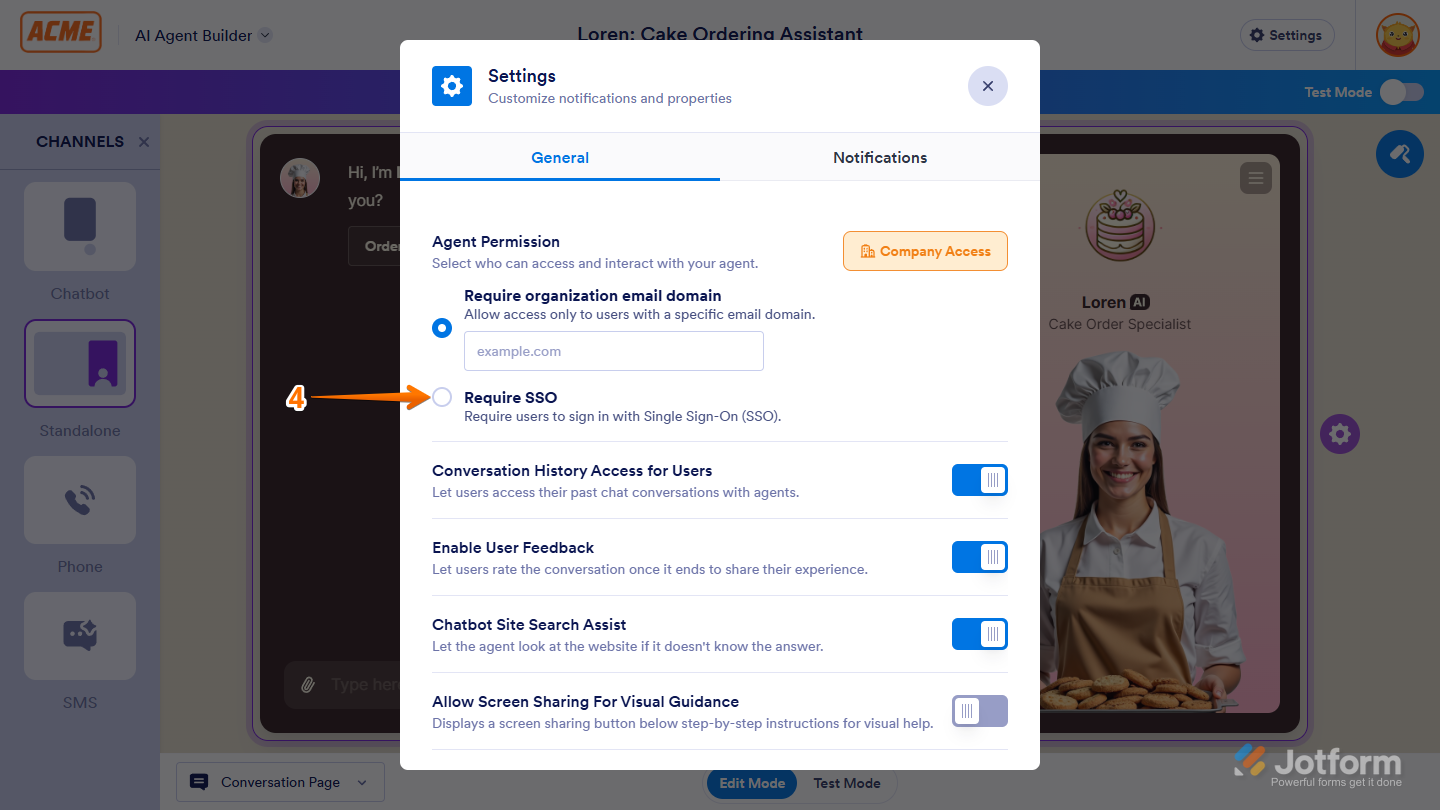This screenshot has width=1440, height=810.
Task: Toggle Test Mode switch in top bar
Action: pos(1402,92)
